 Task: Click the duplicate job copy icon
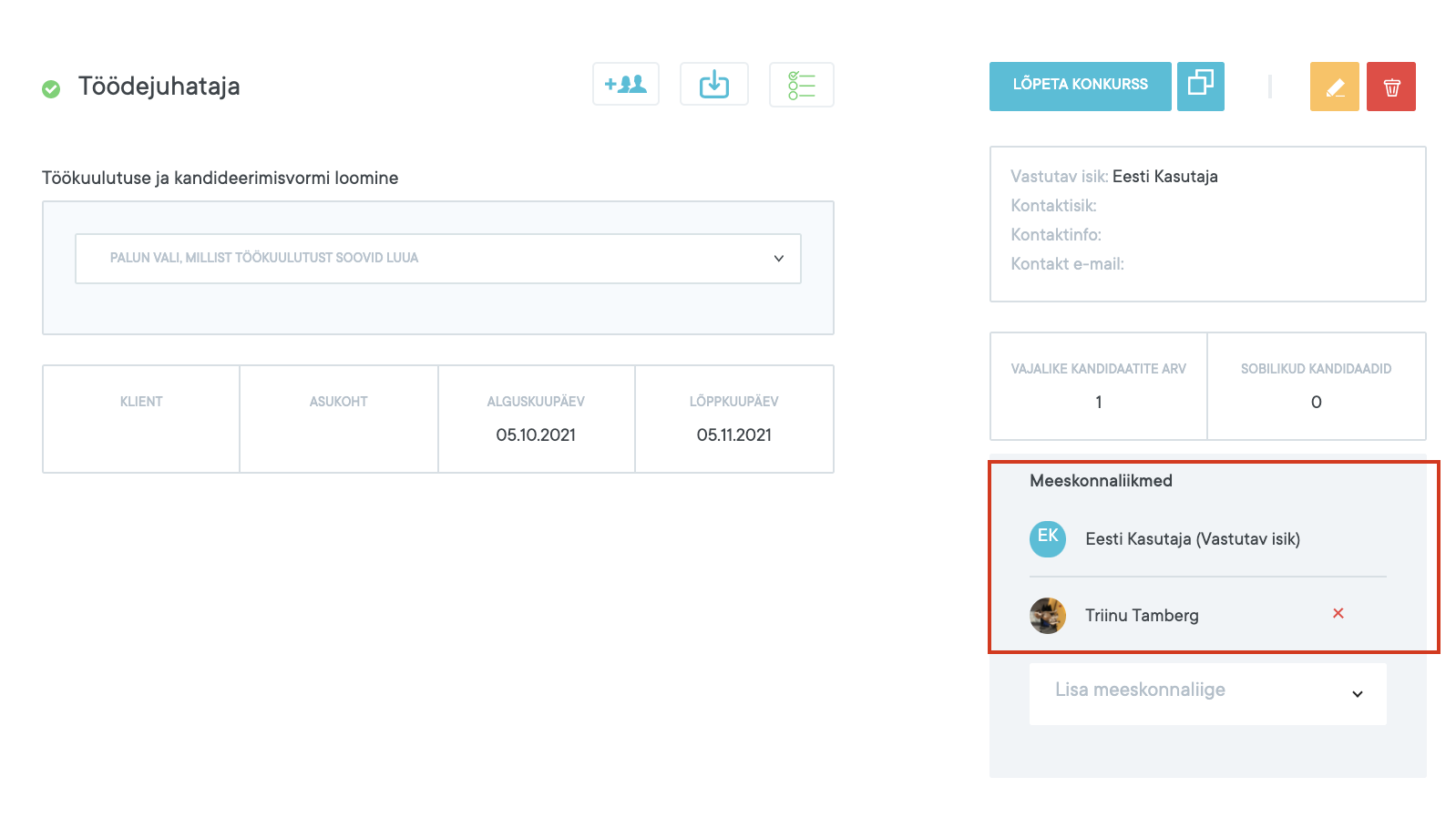(1200, 86)
